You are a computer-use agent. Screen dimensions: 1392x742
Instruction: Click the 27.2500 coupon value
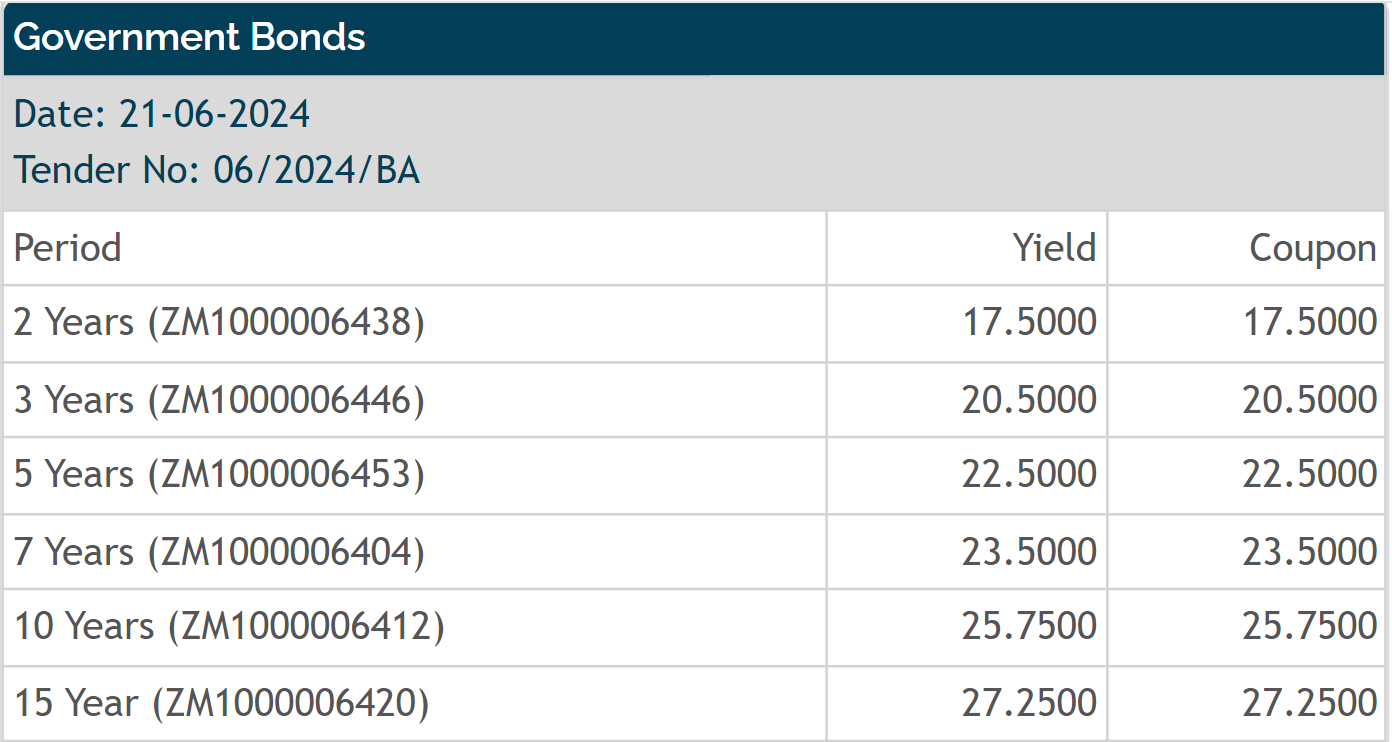click(1310, 703)
